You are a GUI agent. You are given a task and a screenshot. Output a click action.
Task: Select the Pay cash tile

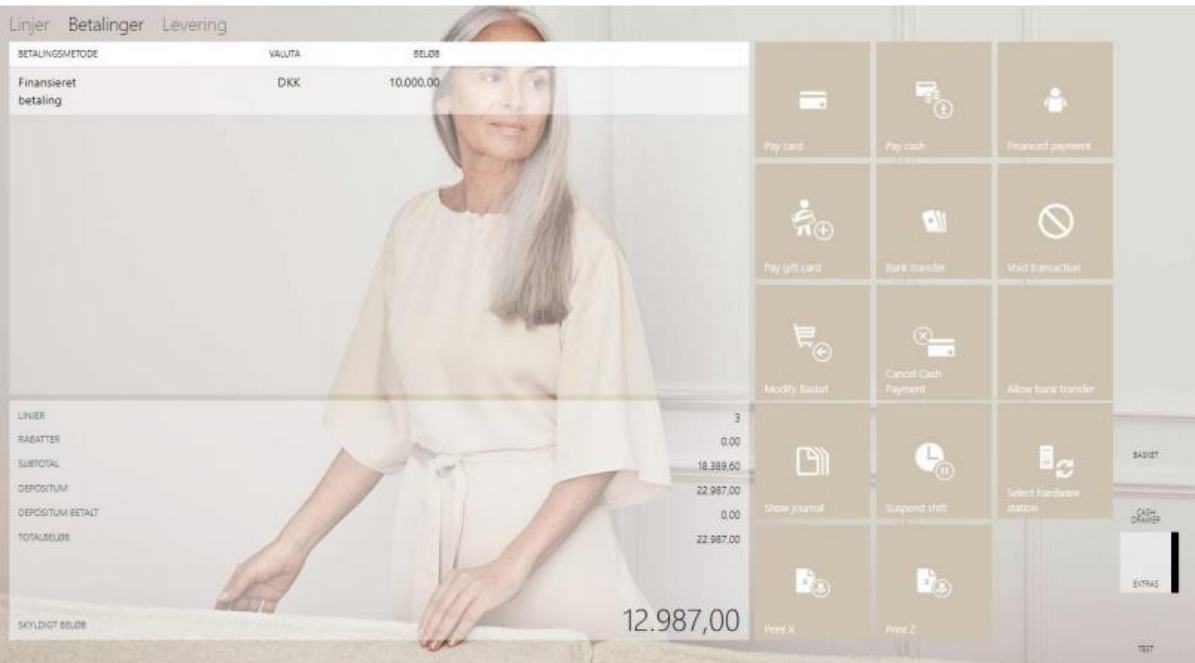click(x=933, y=101)
